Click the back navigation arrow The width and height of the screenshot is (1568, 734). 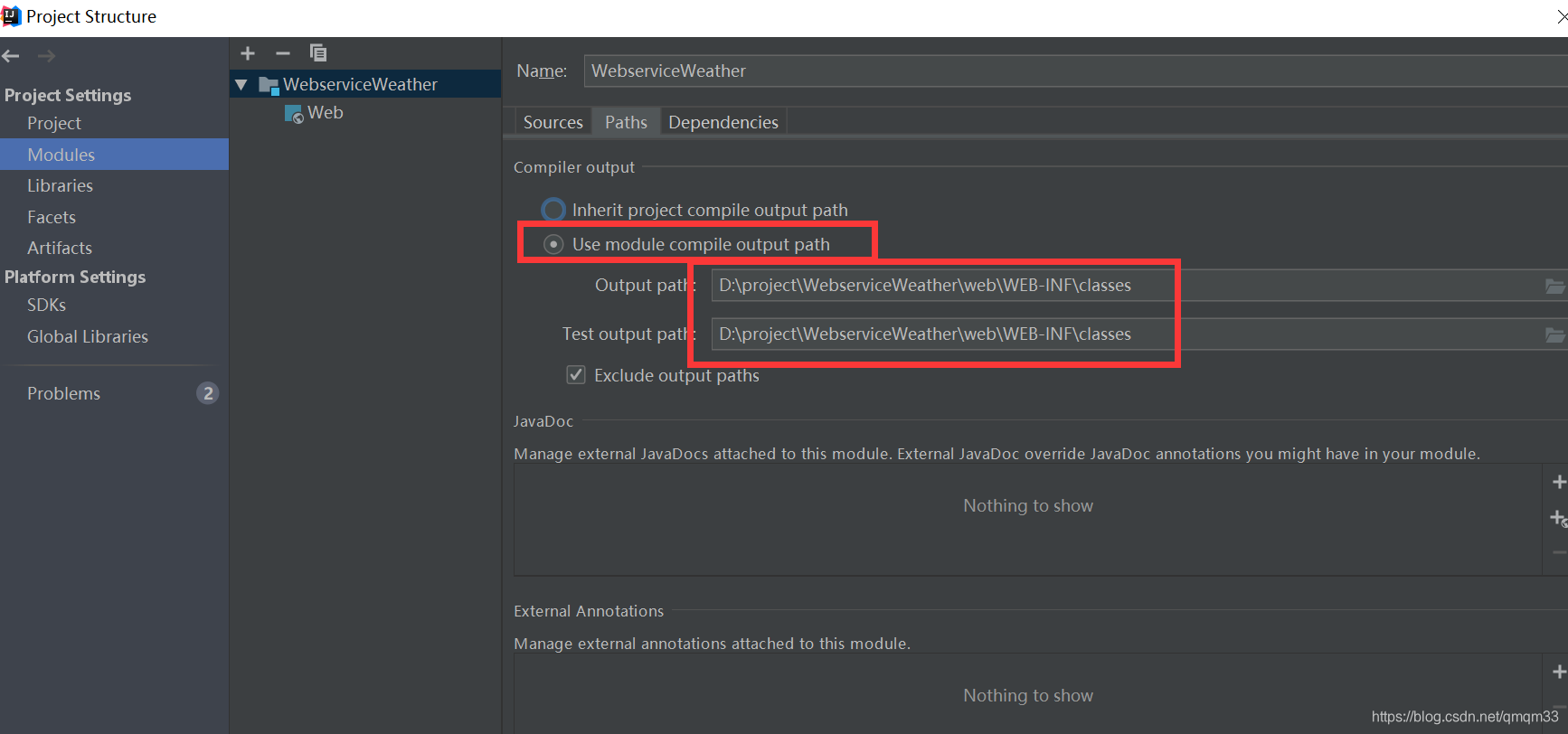coord(11,56)
